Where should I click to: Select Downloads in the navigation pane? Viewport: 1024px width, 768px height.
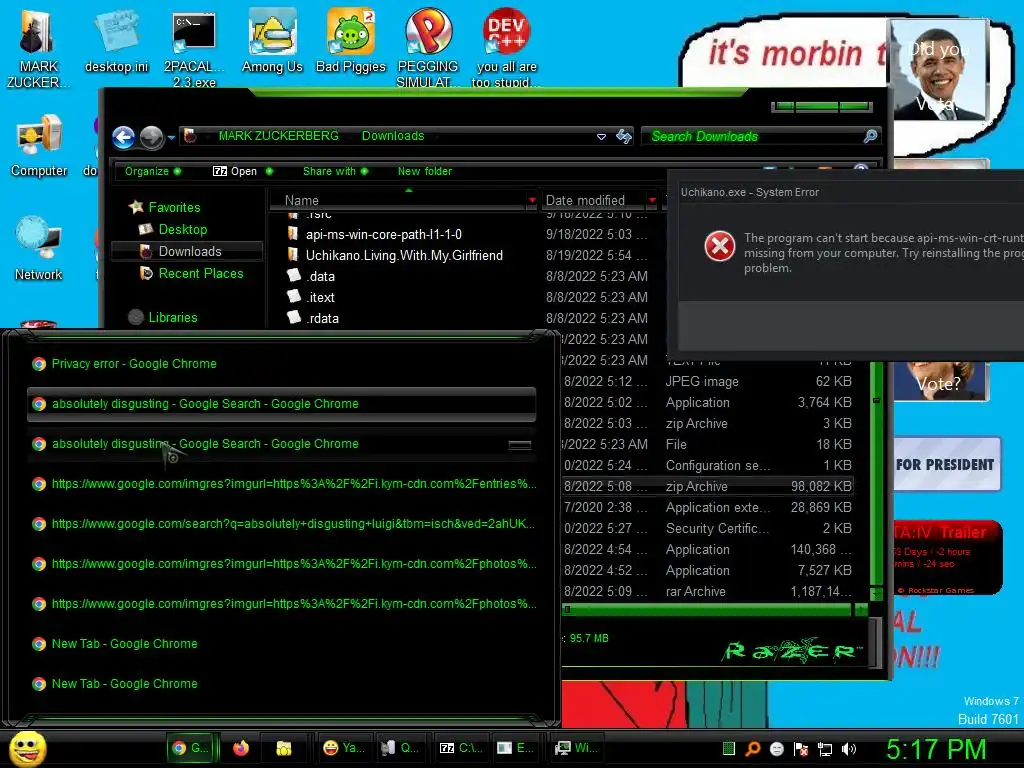187,251
